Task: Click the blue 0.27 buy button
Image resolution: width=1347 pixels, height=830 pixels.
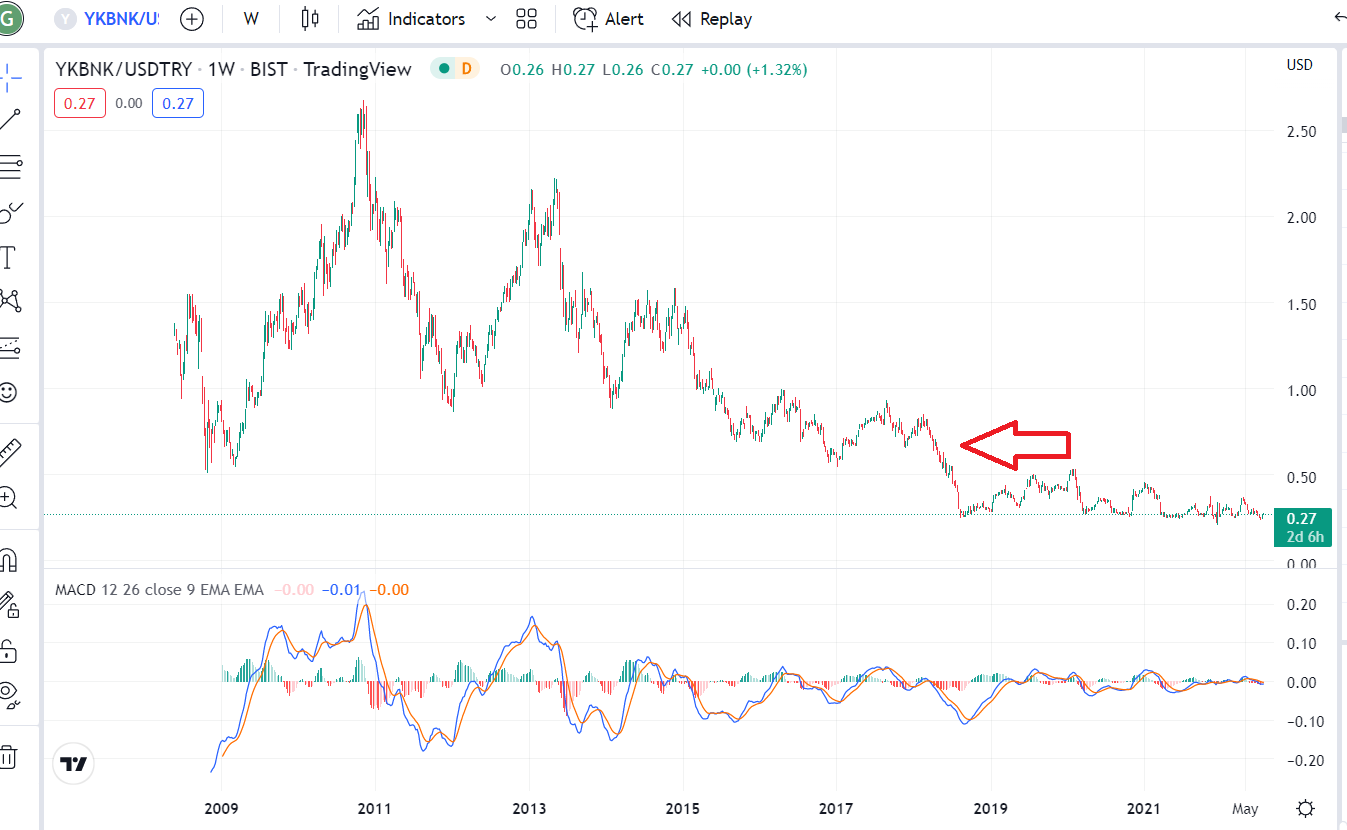Action: click(178, 103)
